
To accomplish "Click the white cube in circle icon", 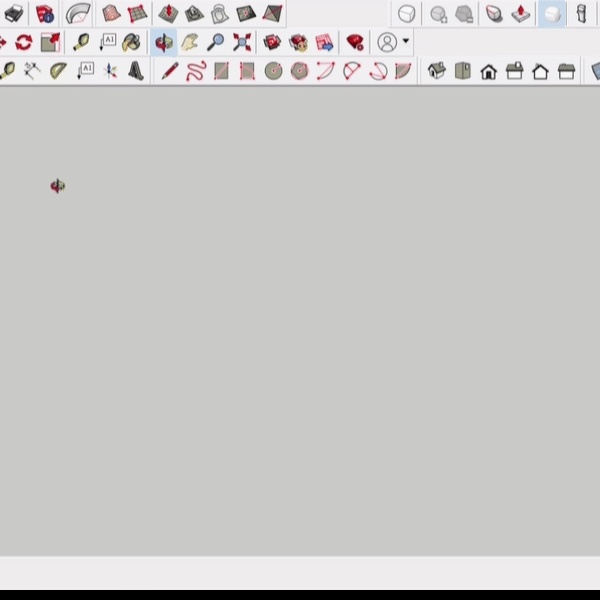I will pyautogui.click(x=406, y=14).
